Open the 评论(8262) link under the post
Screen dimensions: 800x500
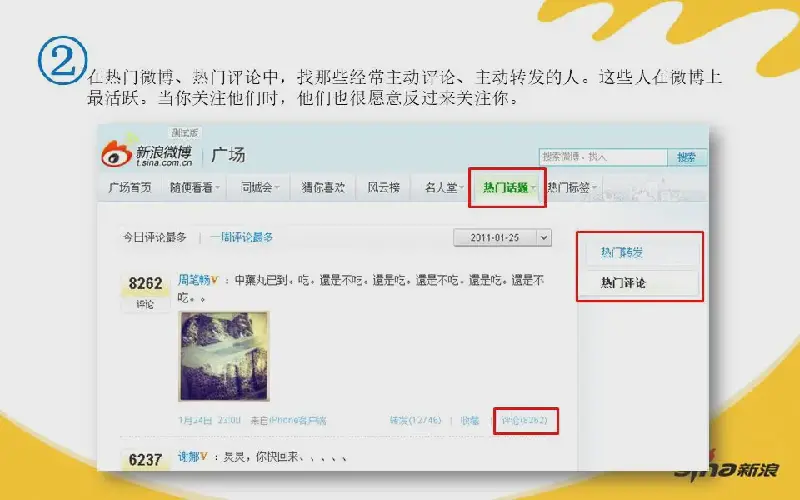click(524, 420)
